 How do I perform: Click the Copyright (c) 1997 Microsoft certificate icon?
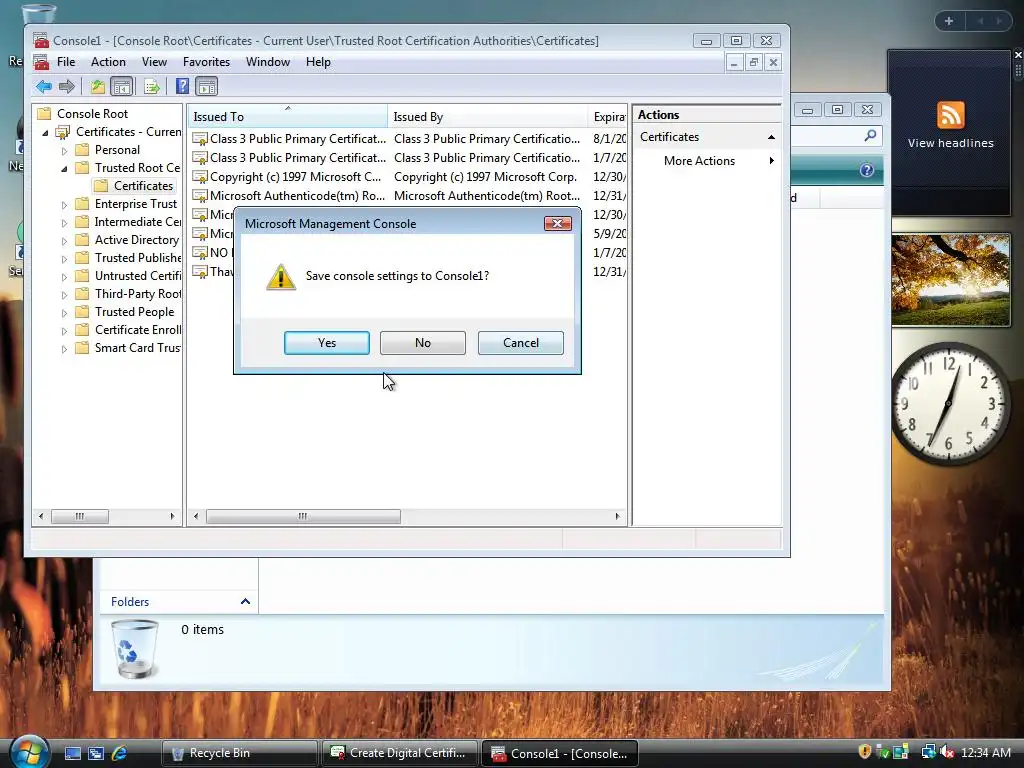[200, 177]
